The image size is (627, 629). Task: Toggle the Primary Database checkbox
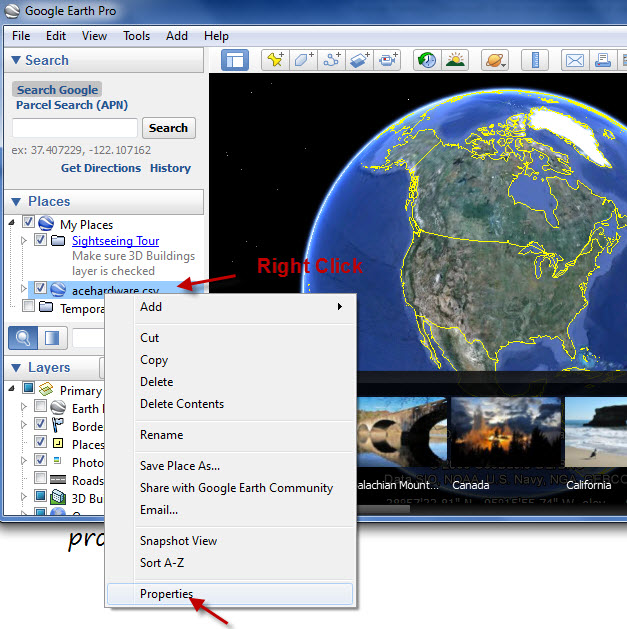click(28, 388)
